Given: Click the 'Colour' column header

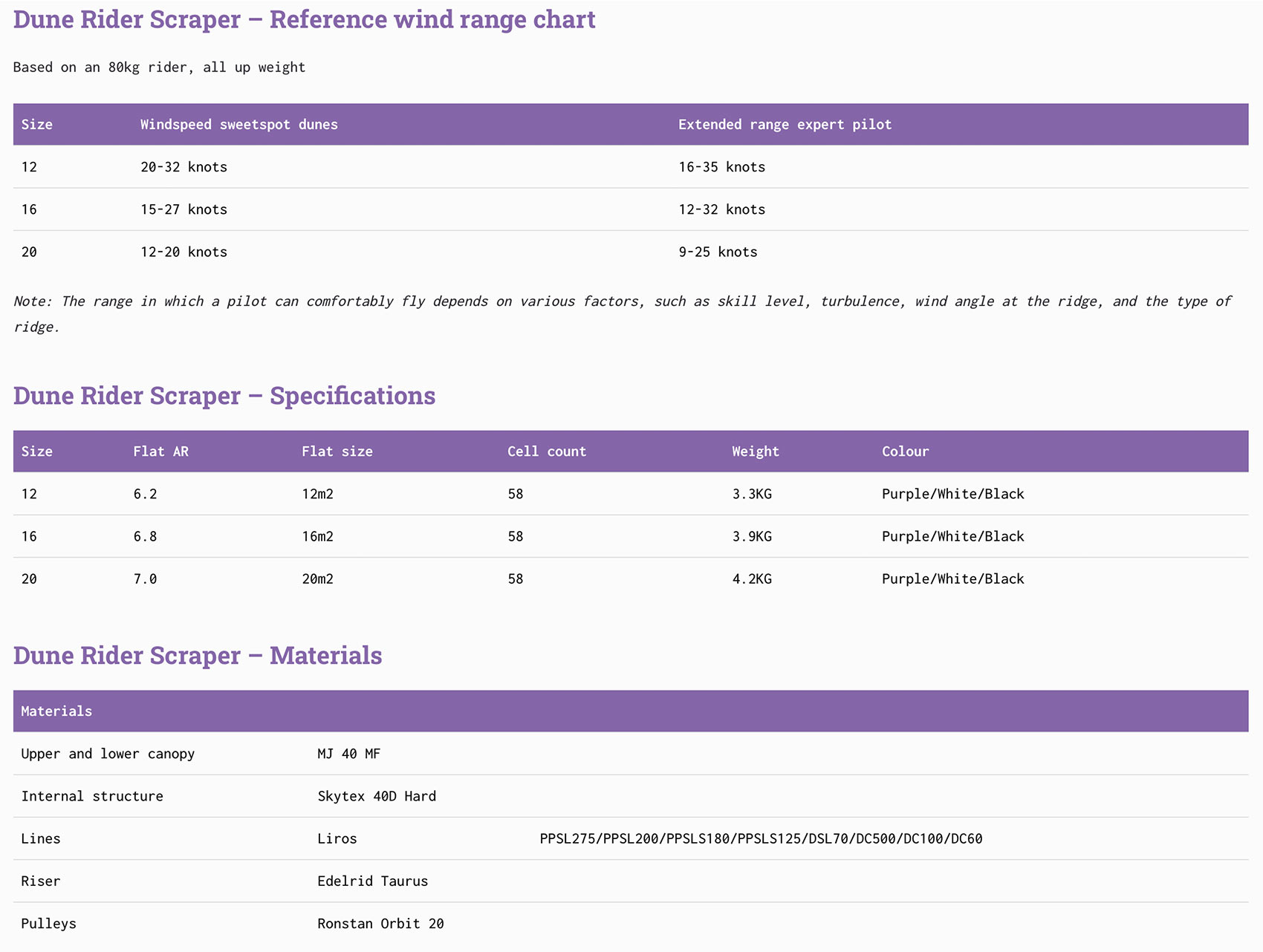Looking at the screenshot, I should point(905,451).
